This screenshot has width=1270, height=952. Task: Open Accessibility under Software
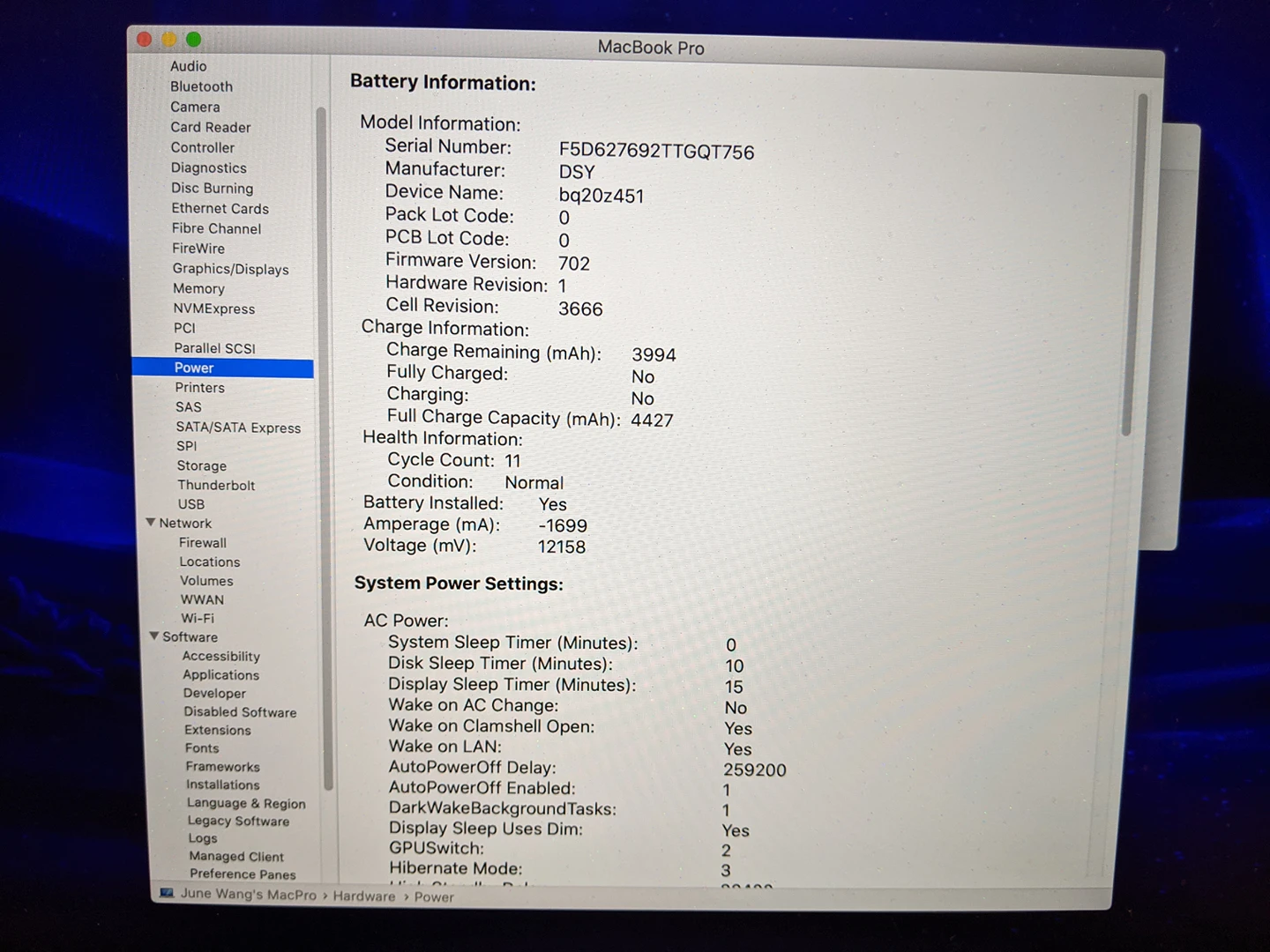[220, 656]
